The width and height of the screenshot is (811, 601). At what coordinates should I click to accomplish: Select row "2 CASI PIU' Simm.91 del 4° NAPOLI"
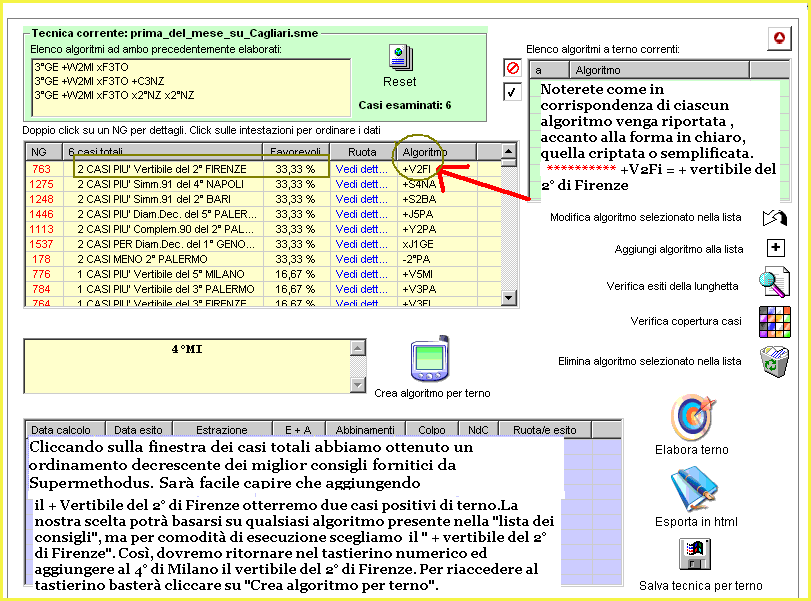[x=160, y=184]
